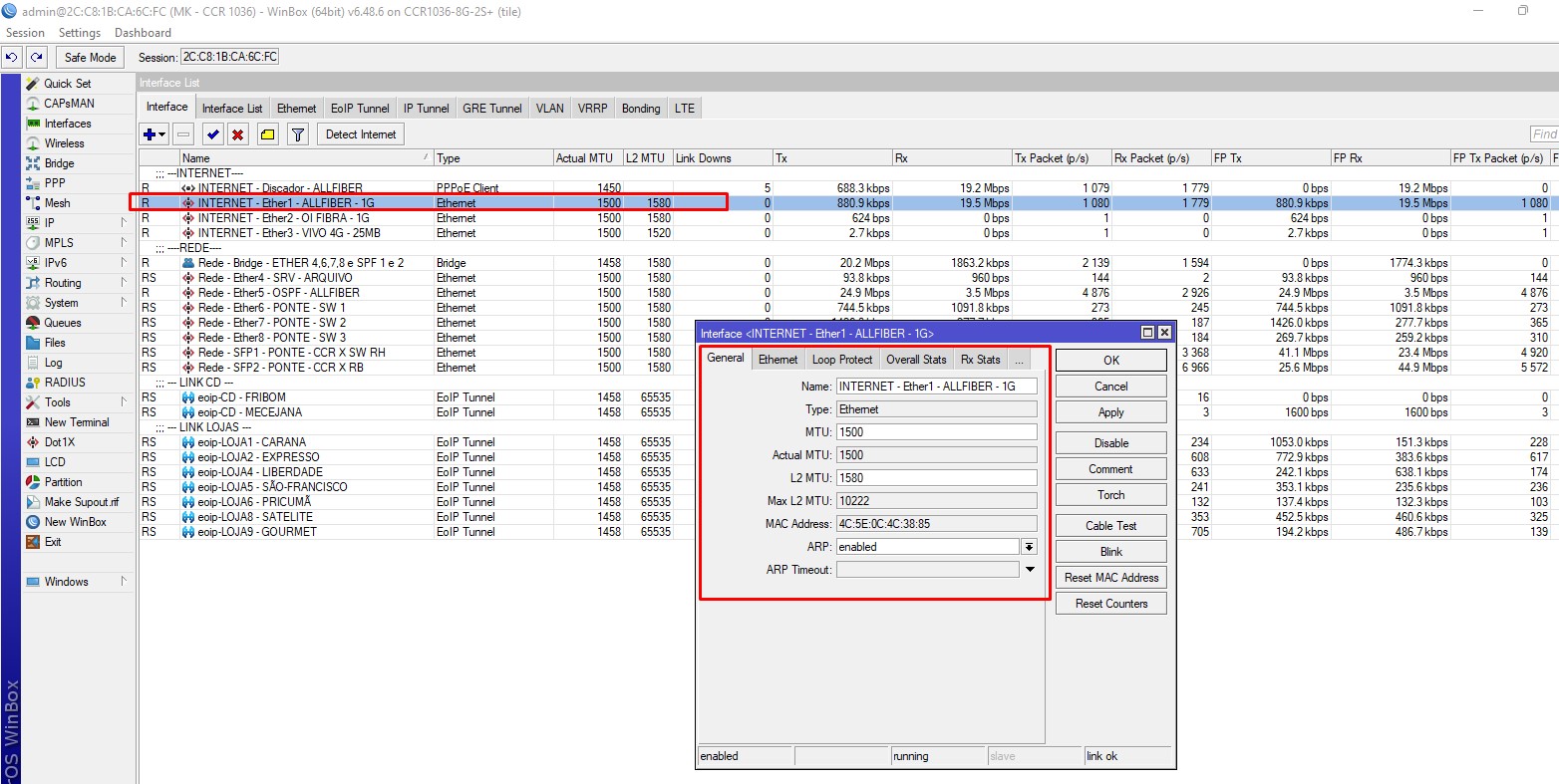Click the redo arrow icon

coord(37,58)
